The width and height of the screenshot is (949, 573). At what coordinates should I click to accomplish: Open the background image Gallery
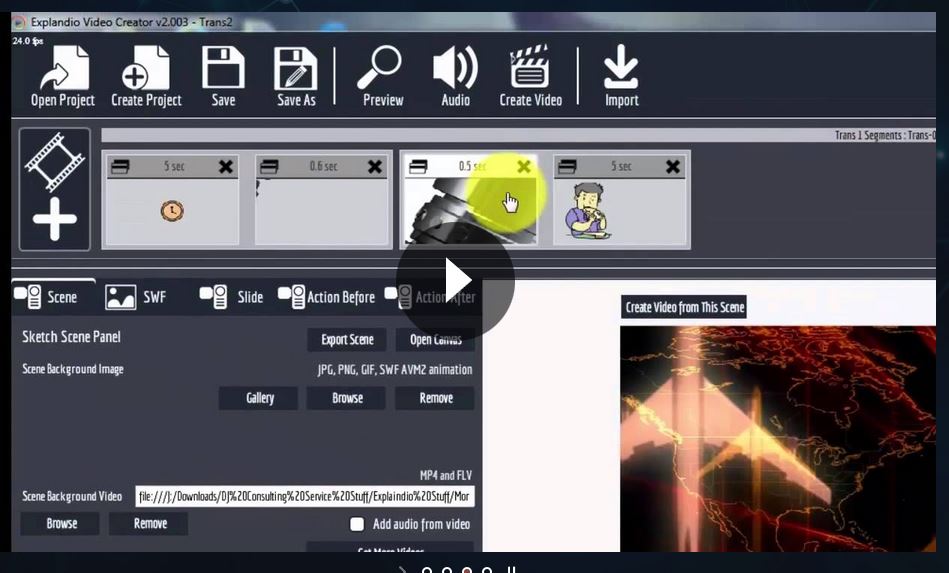(258, 398)
